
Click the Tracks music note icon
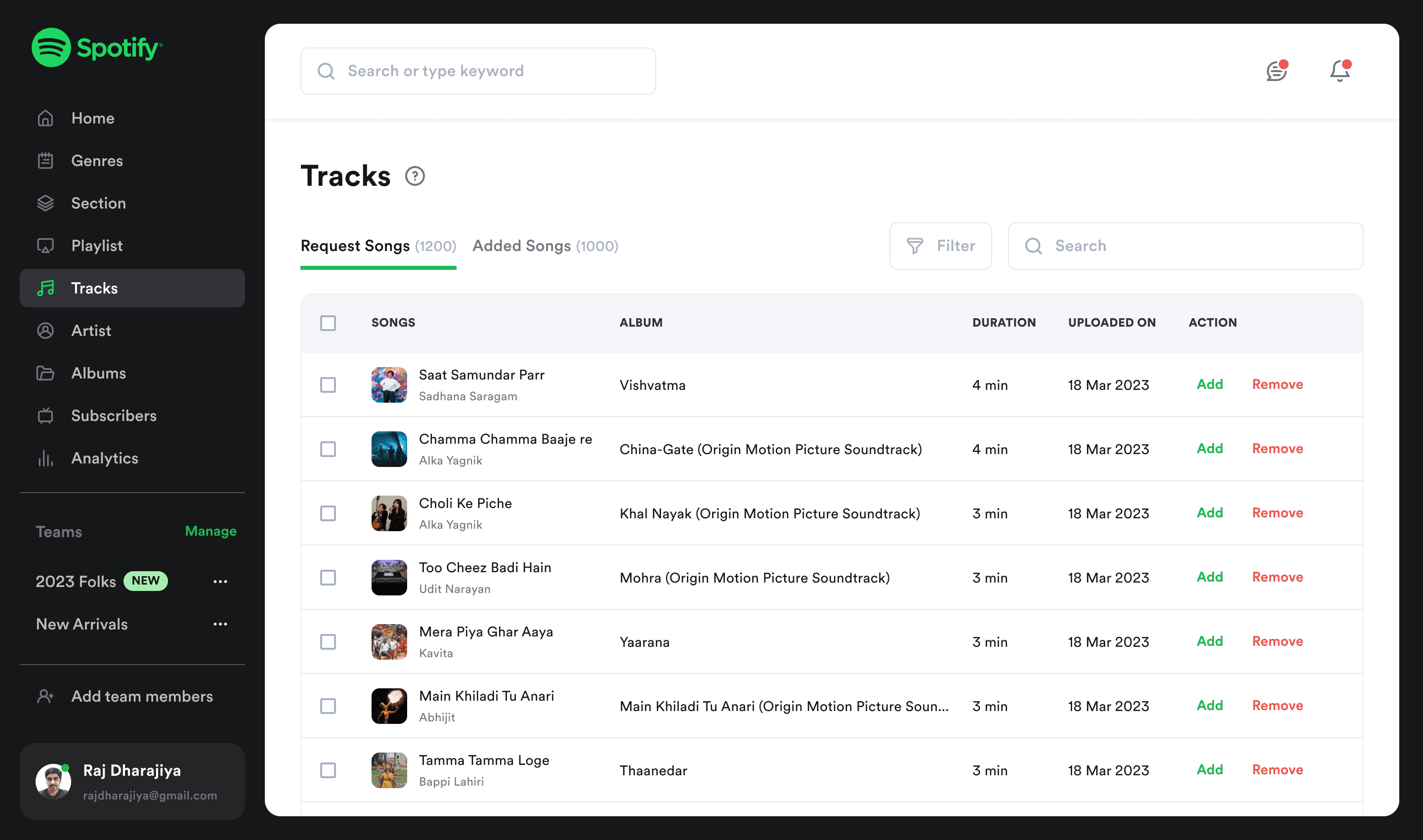coord(45,288)
